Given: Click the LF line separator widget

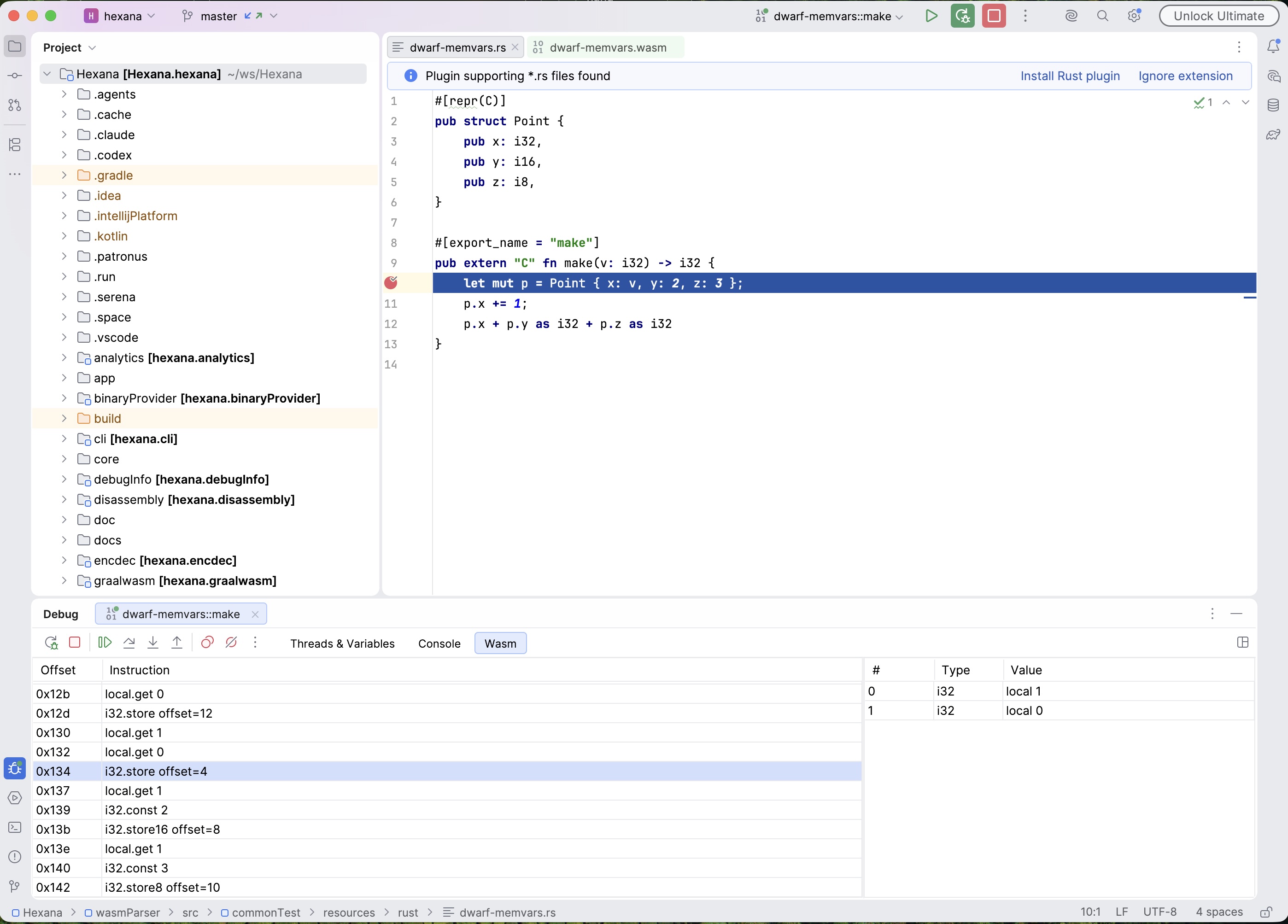Looking at the screenshot, I should tap(1122, 912).
